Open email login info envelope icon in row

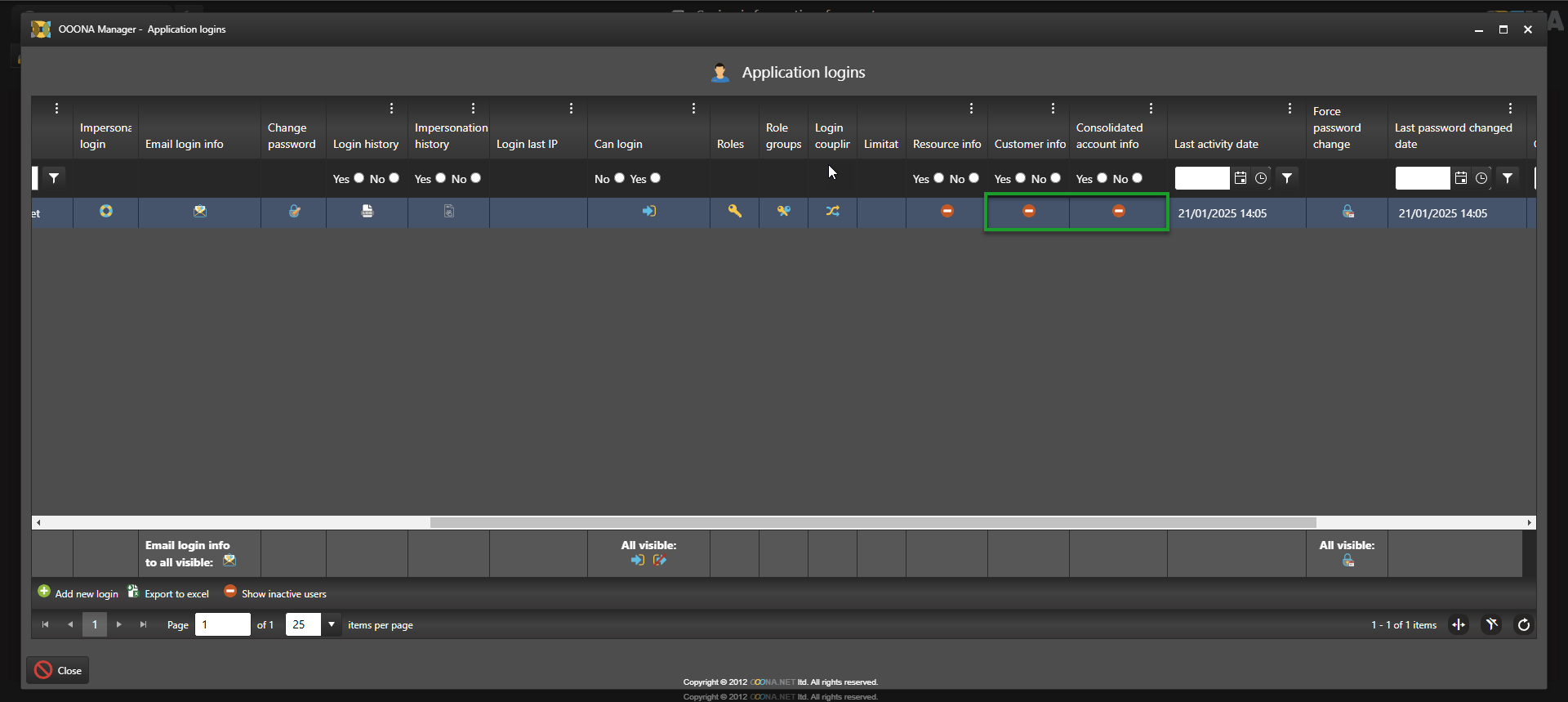pyautogui.click(x=200, y=212)
